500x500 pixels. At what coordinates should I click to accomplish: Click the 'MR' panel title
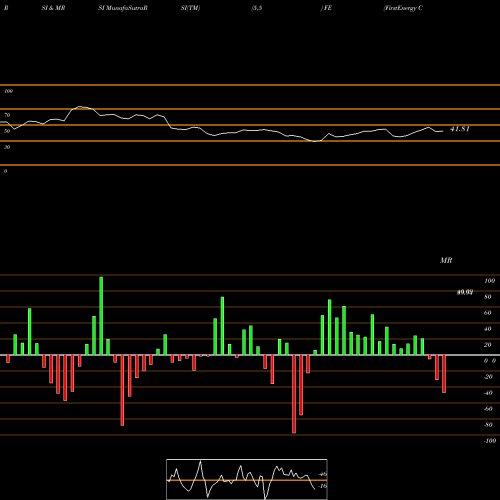(x=446, y=260)
